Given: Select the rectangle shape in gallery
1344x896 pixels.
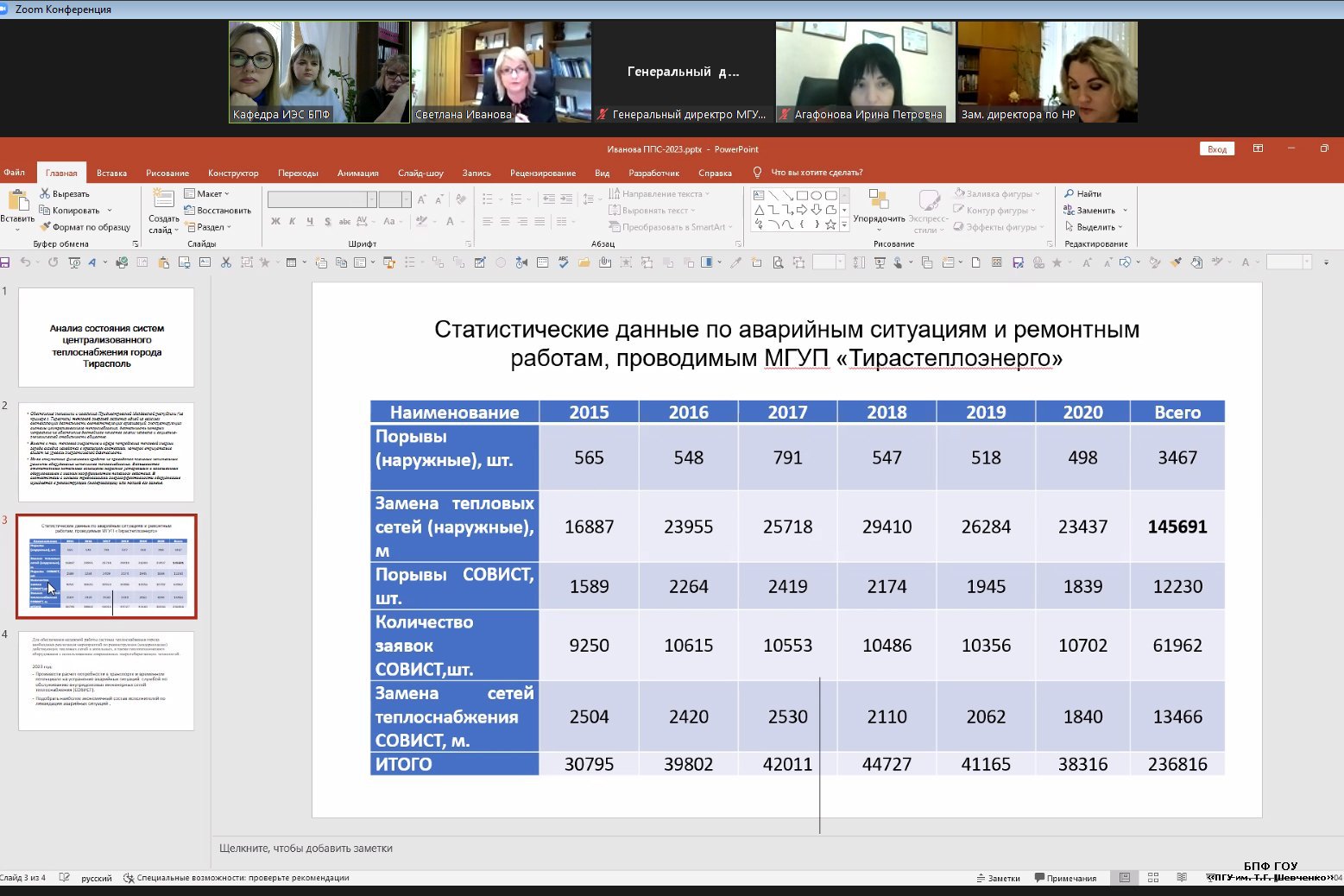Looking at the screenshot, I should [802, 196].
